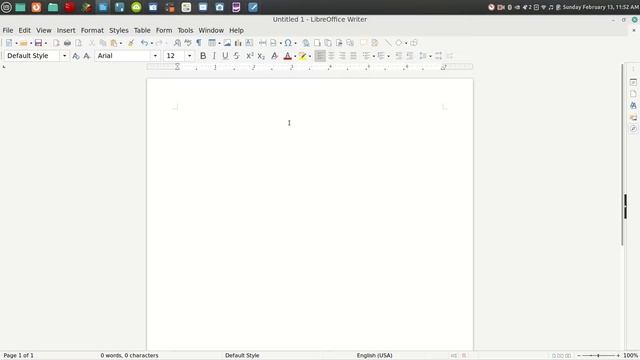This screenshot has width=640, height=360.
Task: Clear direct formatting icon
Action: point(275,56)
